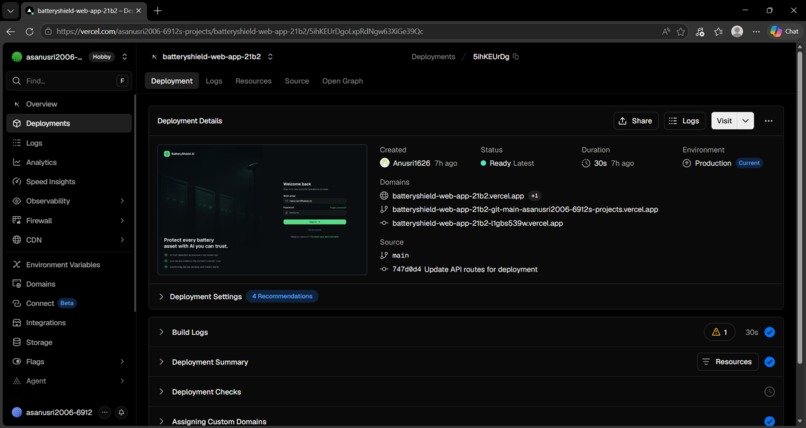Switch to the Resources tab
The height and width of the screenshot is (428, 806).
click(x=253, y=81)
